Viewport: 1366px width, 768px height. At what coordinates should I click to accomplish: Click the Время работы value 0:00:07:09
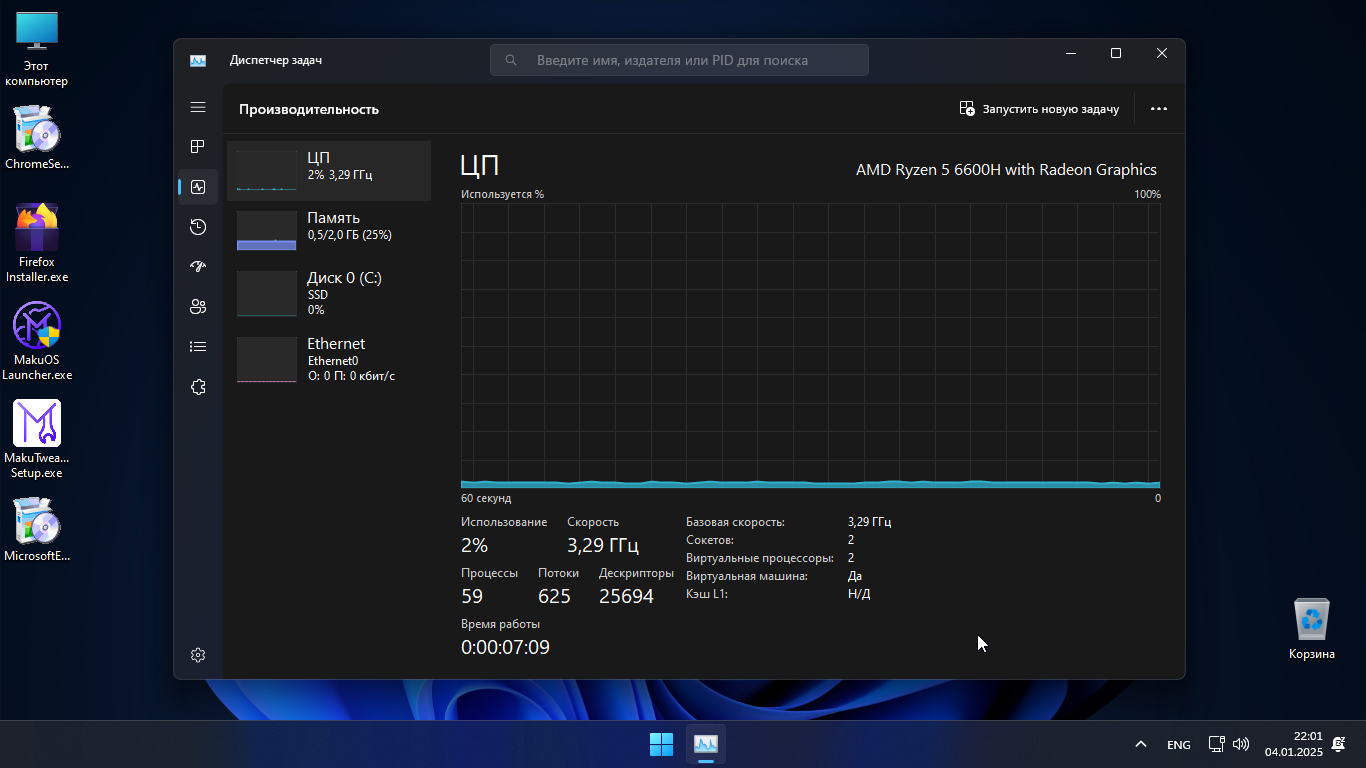505,647
